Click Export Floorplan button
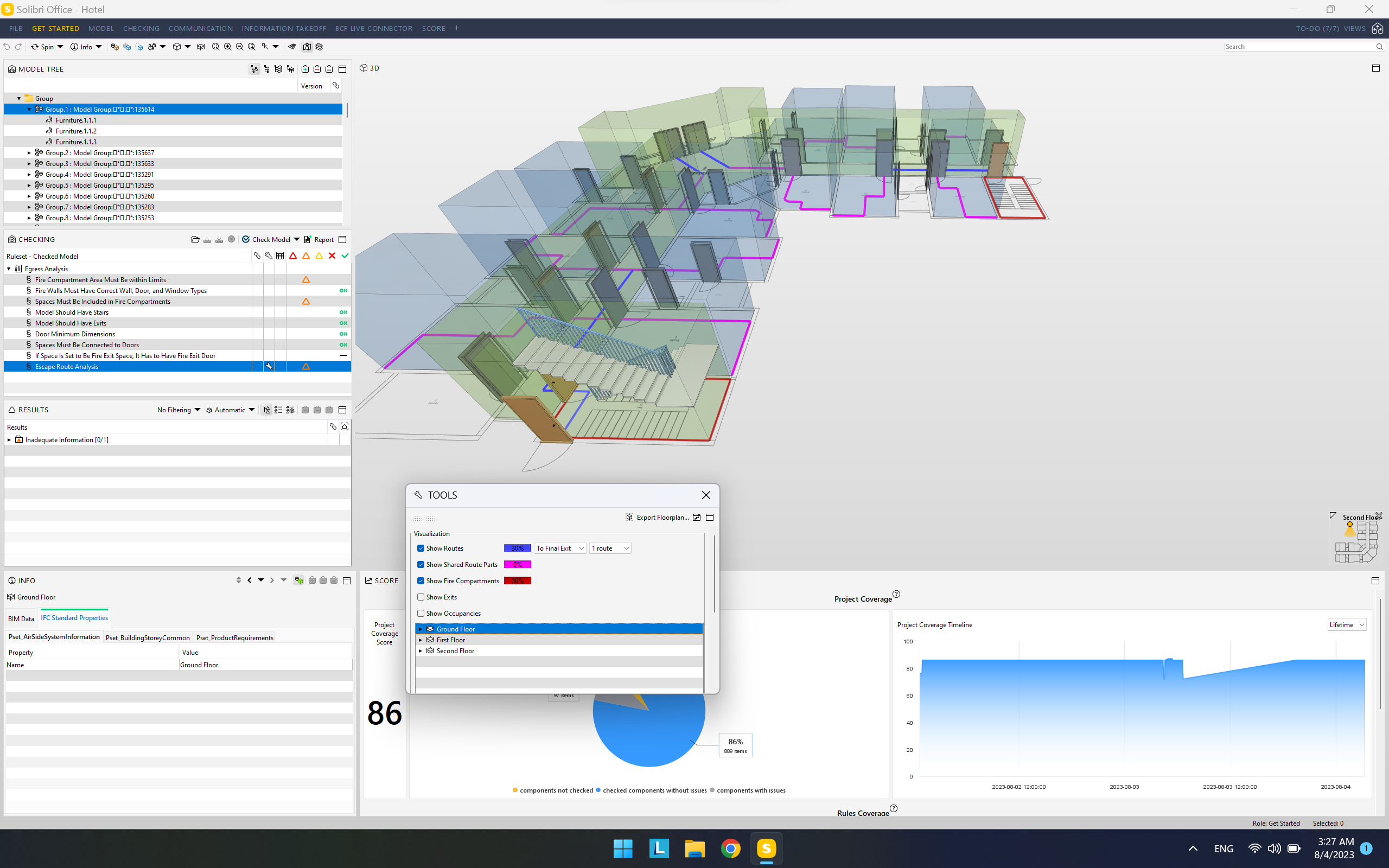The width and height of the screenshot is (1389, 868). tap(657, 517)
